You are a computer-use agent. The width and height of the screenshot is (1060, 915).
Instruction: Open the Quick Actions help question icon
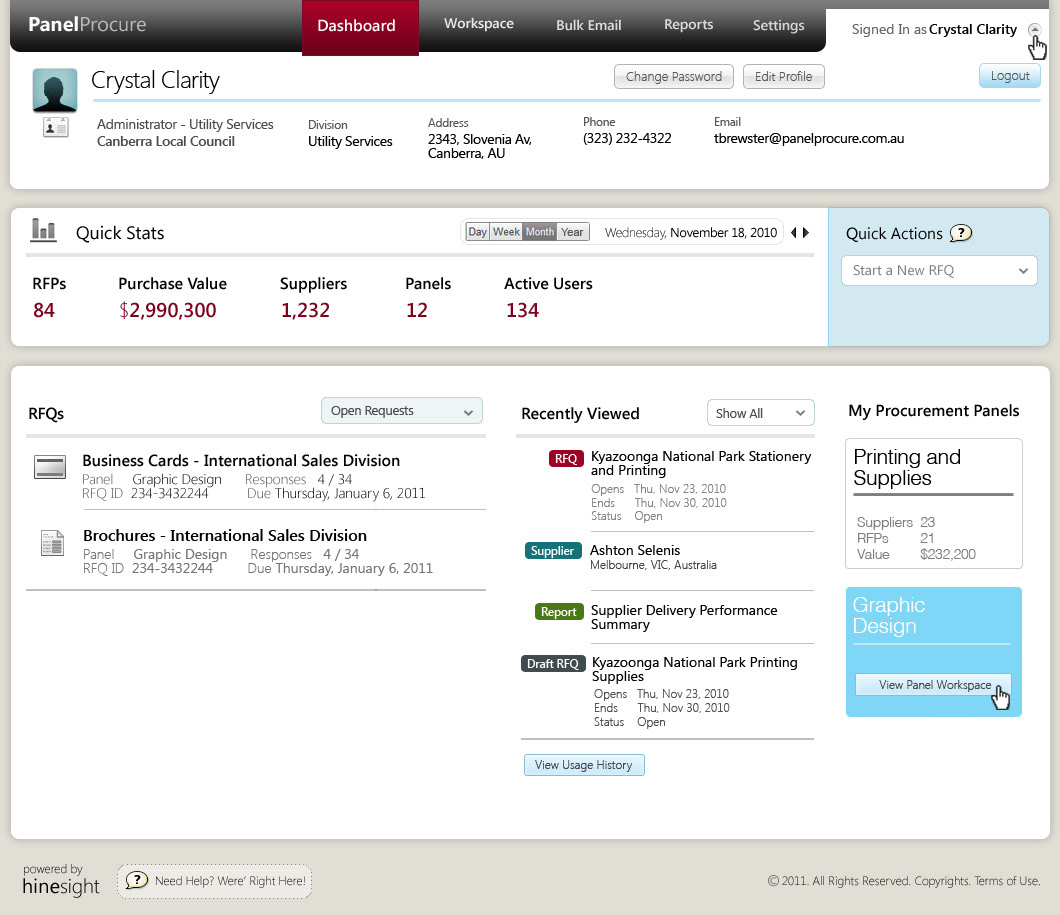click(961, 233)
